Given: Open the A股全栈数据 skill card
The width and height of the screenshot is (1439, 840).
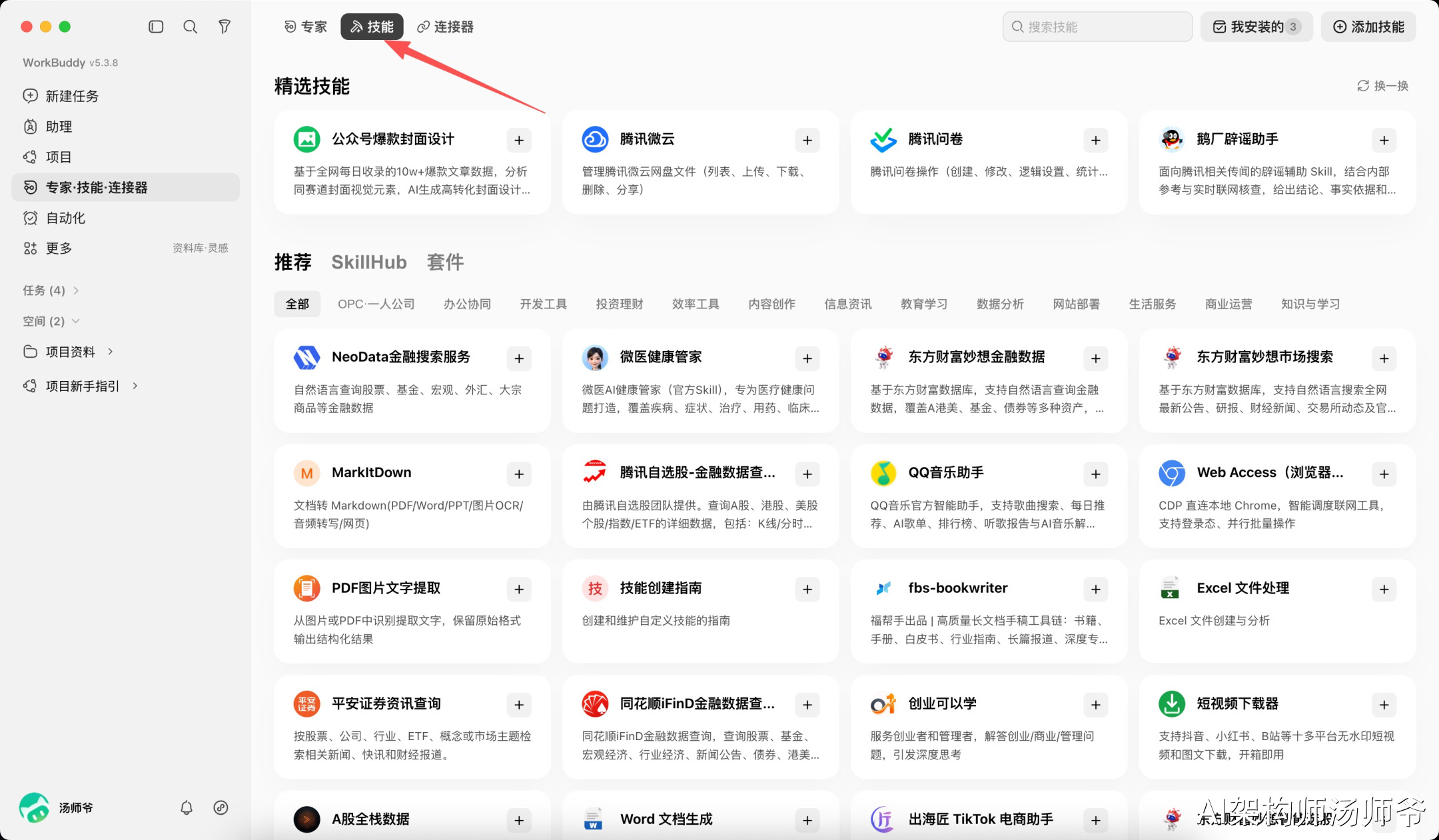Looking at the screenshot, I should (412, 816).
